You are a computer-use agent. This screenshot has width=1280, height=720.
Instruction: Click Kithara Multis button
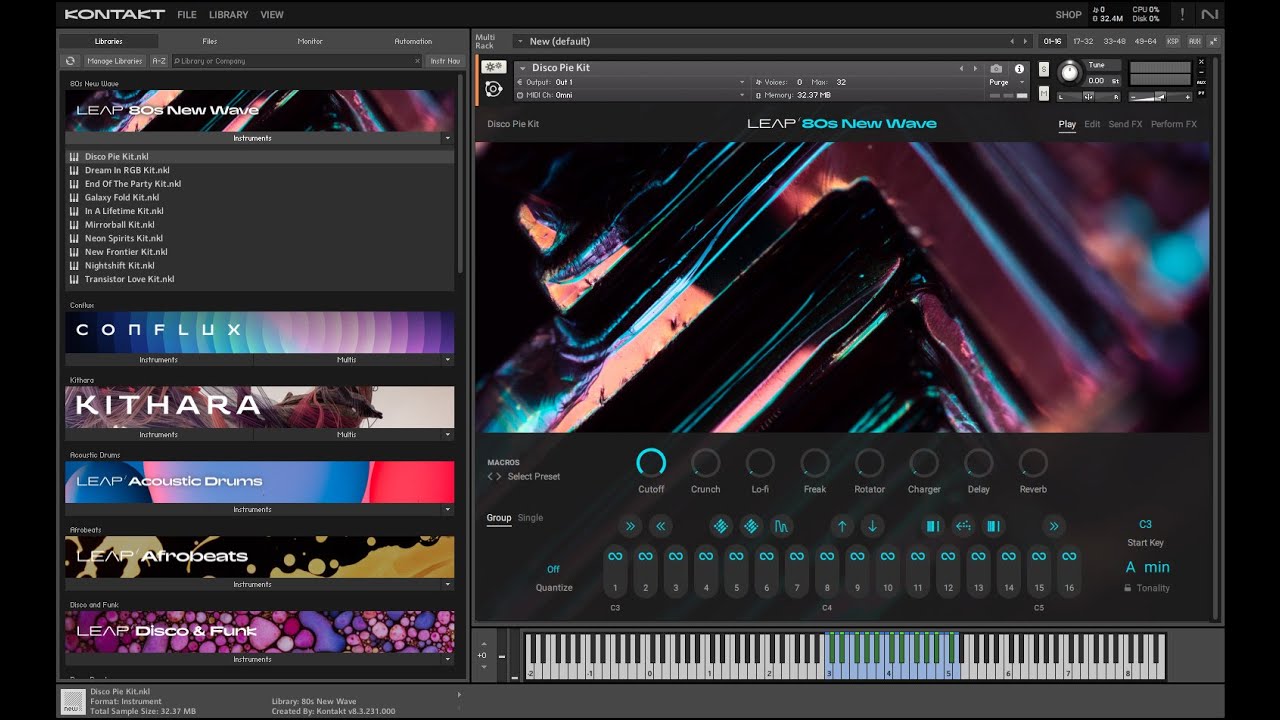pyautogui.click(x=347, y=434)
